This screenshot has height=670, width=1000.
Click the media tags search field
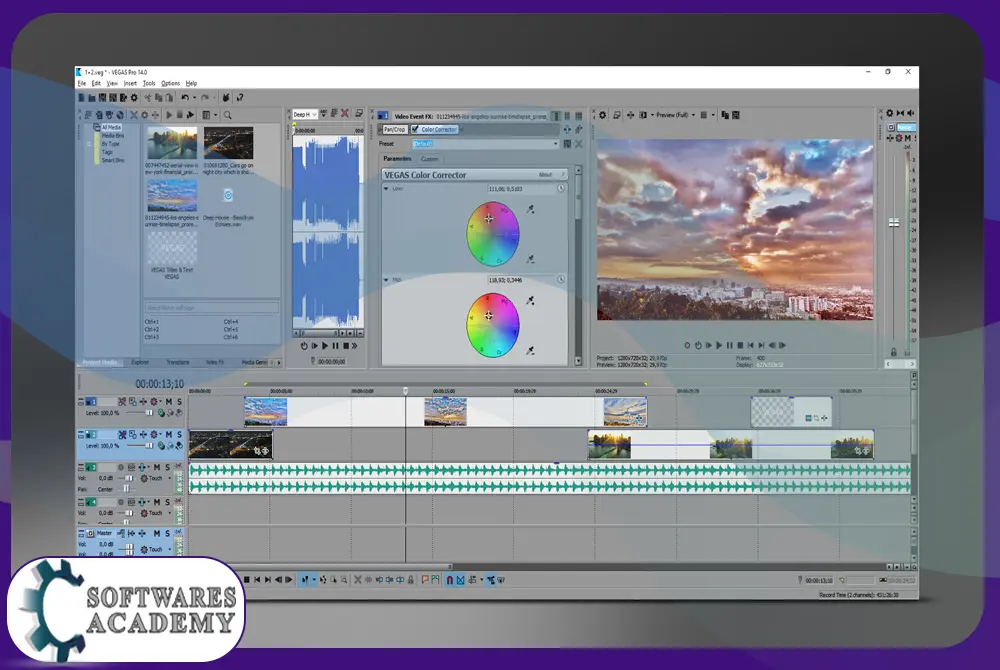tap(212, 308)
